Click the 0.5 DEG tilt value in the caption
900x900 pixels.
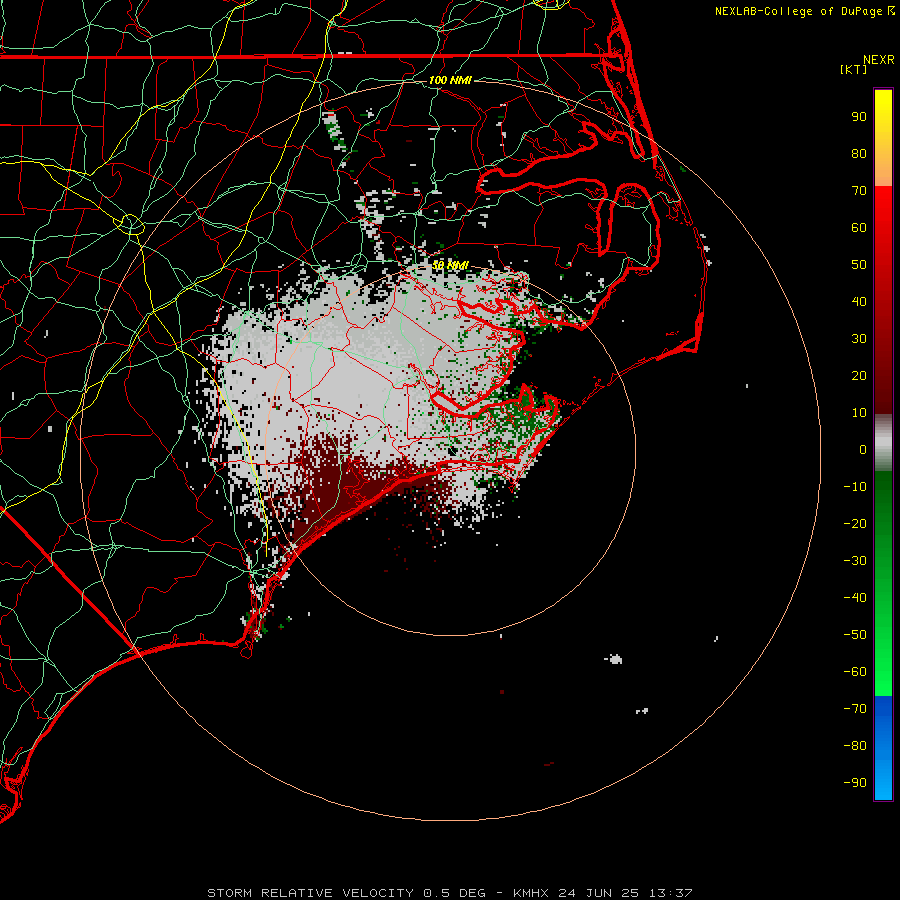(x=455, y=893)
